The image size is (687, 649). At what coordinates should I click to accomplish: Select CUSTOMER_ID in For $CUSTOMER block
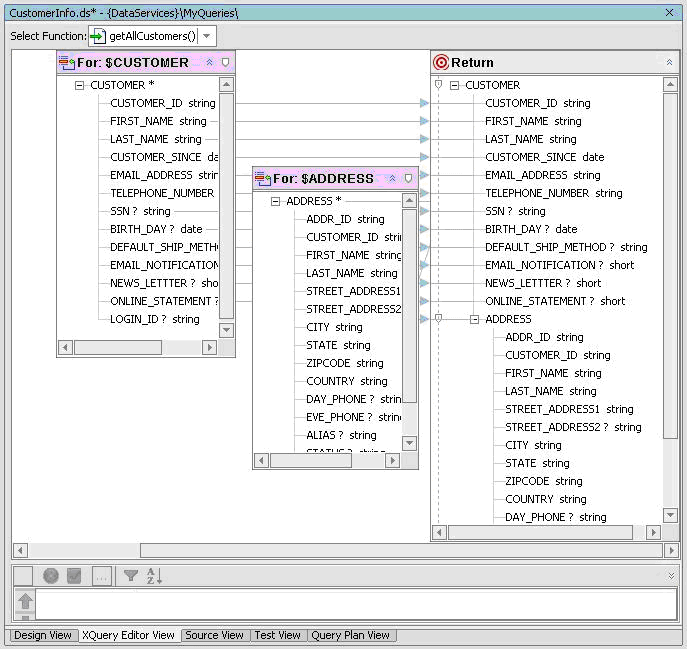163,103
